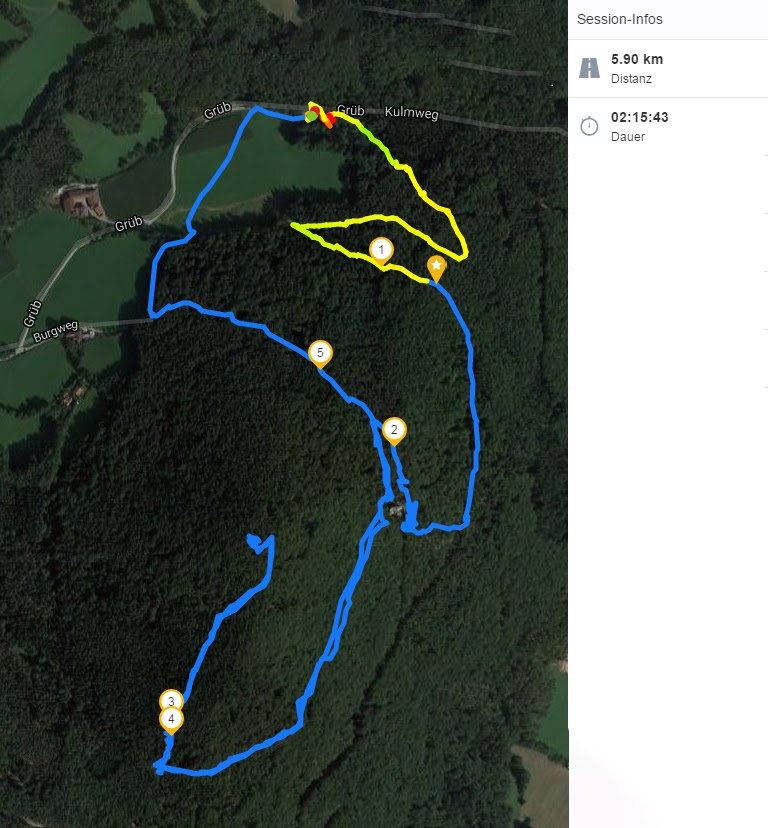Click the stopwatch duration icon
Screen dimensions: 768x828
[x=589, y=126]
